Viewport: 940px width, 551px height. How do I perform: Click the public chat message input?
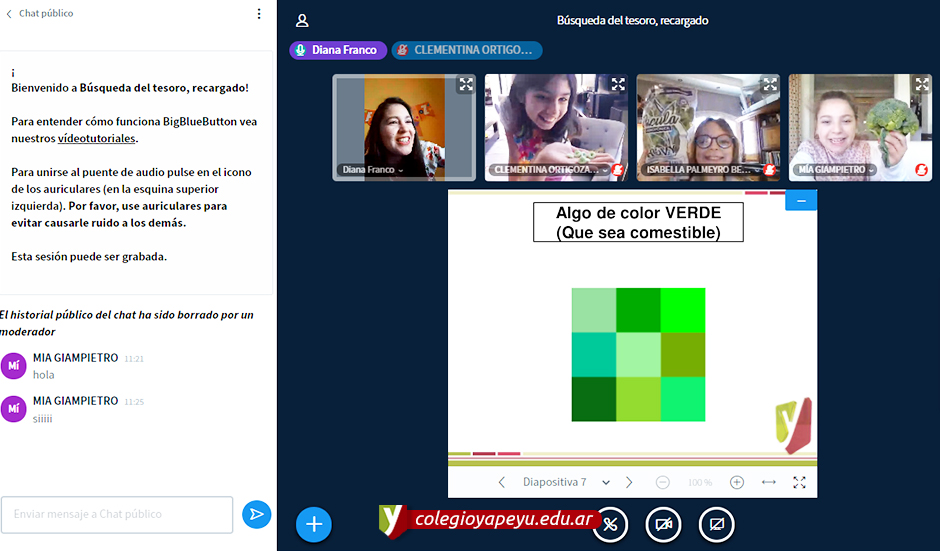pos(117,514)
